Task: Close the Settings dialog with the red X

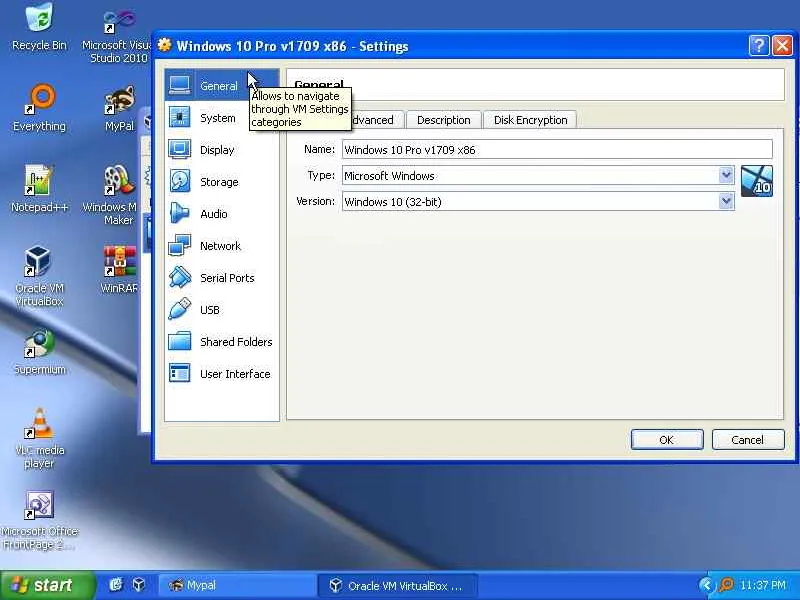Action: point(782,45)
